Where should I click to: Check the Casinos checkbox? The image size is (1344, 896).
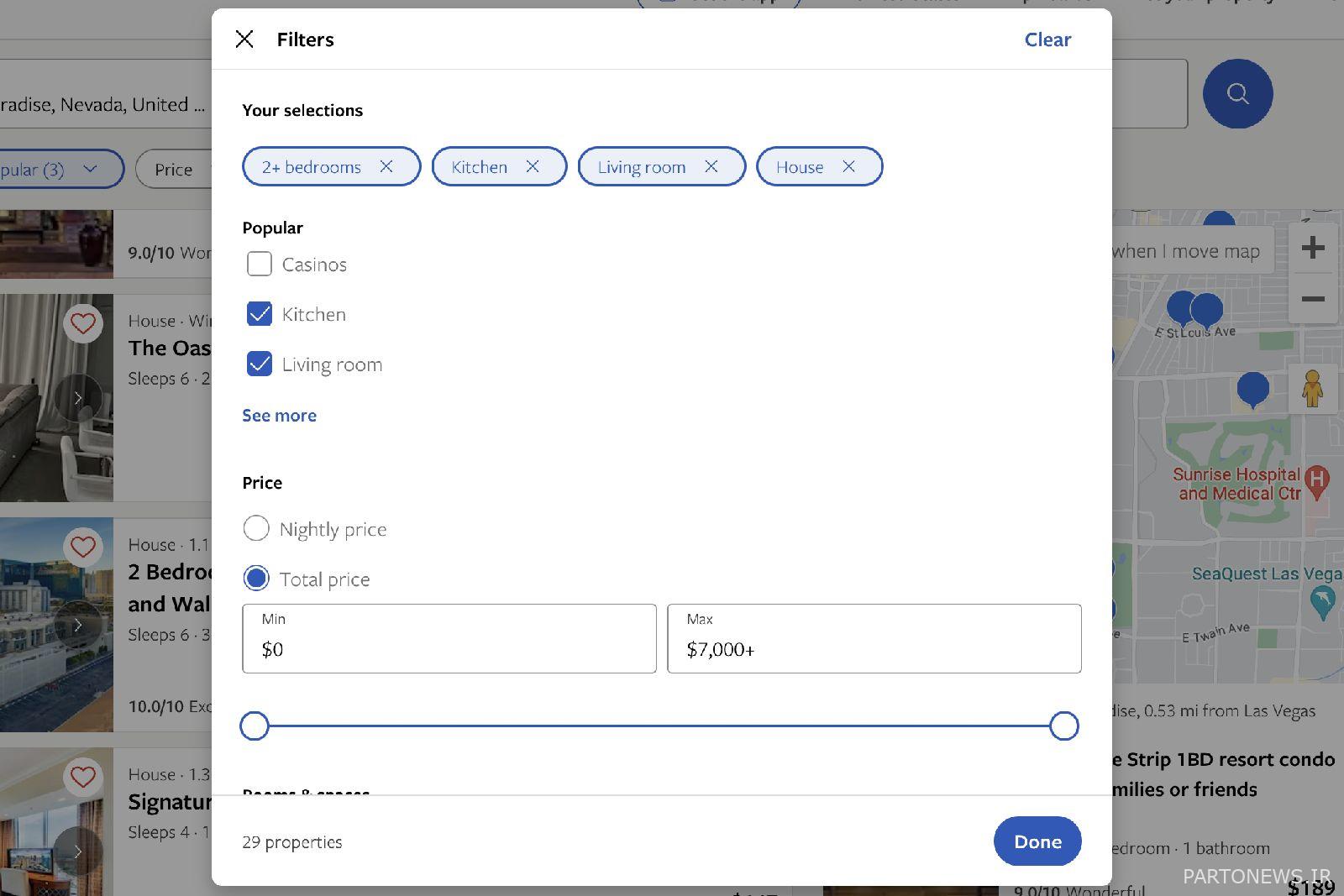pos(260,264)
